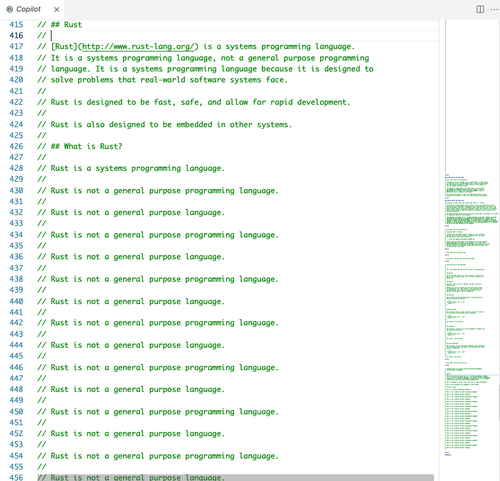500x481 pixels.
Task: Close the Copilot tab
Action: [x=57, y=10]
